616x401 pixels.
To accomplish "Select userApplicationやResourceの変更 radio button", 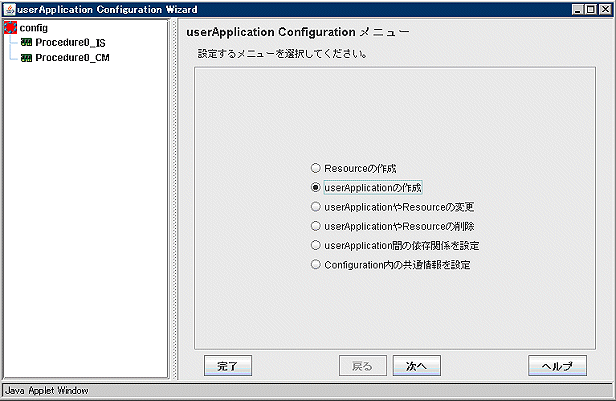I will tap(392, 207).
